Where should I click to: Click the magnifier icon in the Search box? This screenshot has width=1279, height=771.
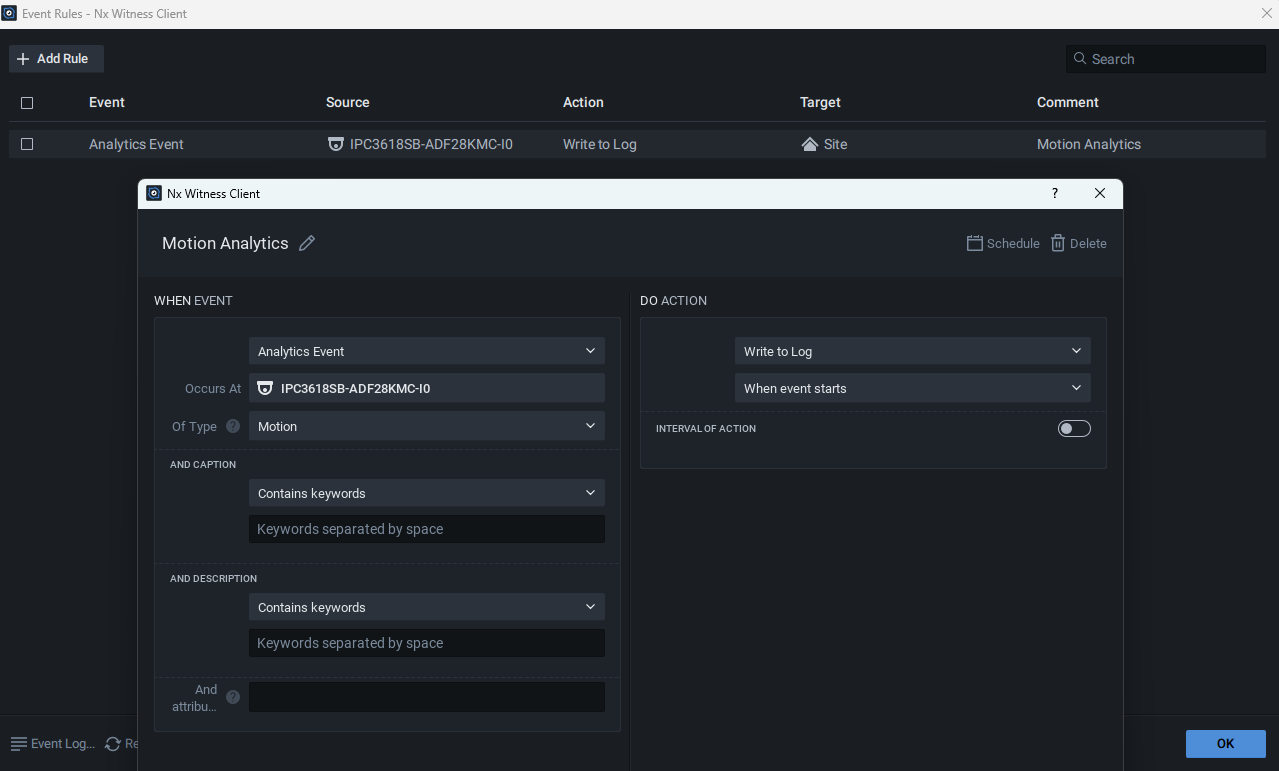[x=1080, y=59]
